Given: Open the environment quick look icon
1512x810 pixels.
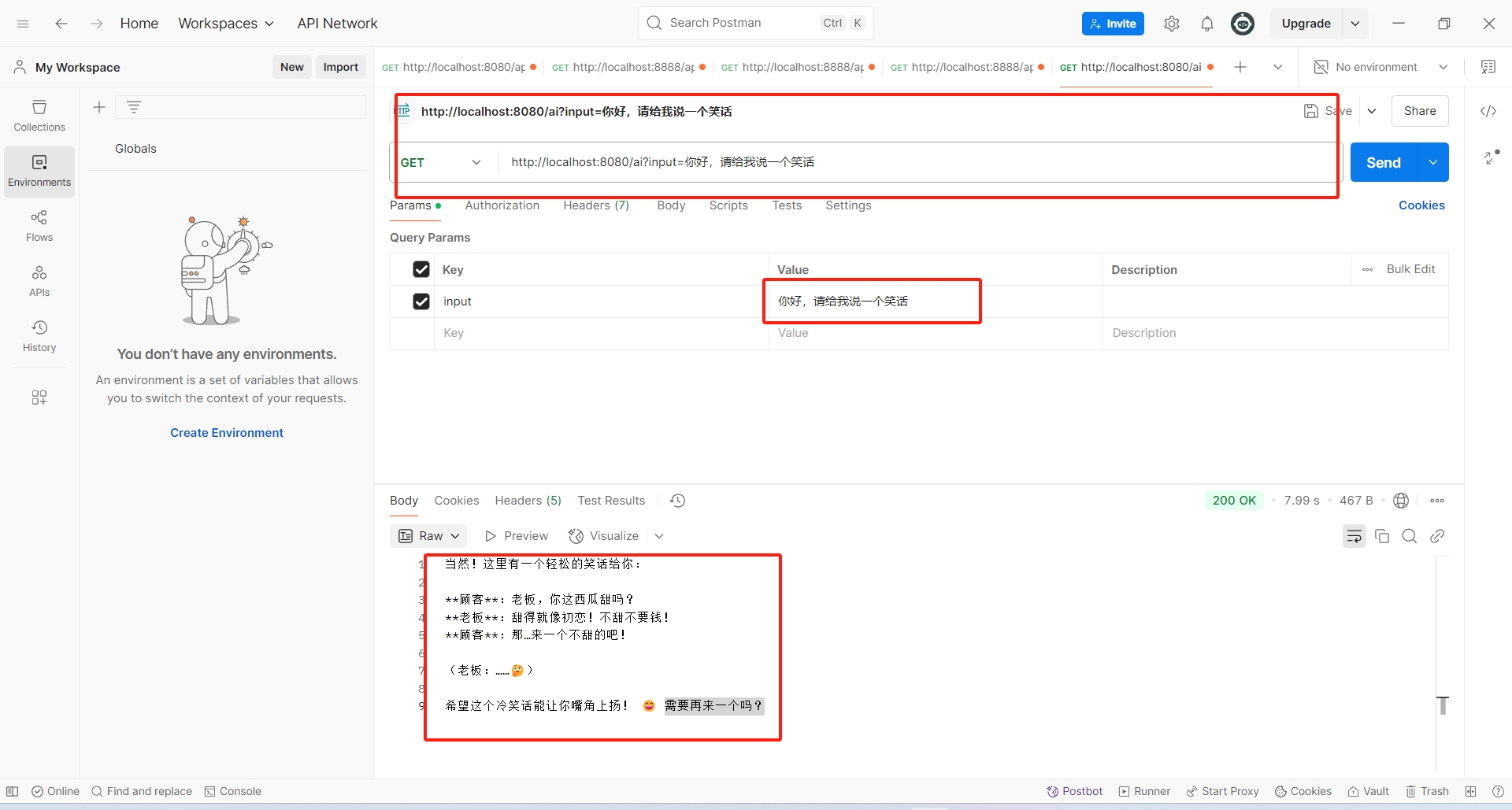Looking at the screenshot, I should coord(1488,67).
